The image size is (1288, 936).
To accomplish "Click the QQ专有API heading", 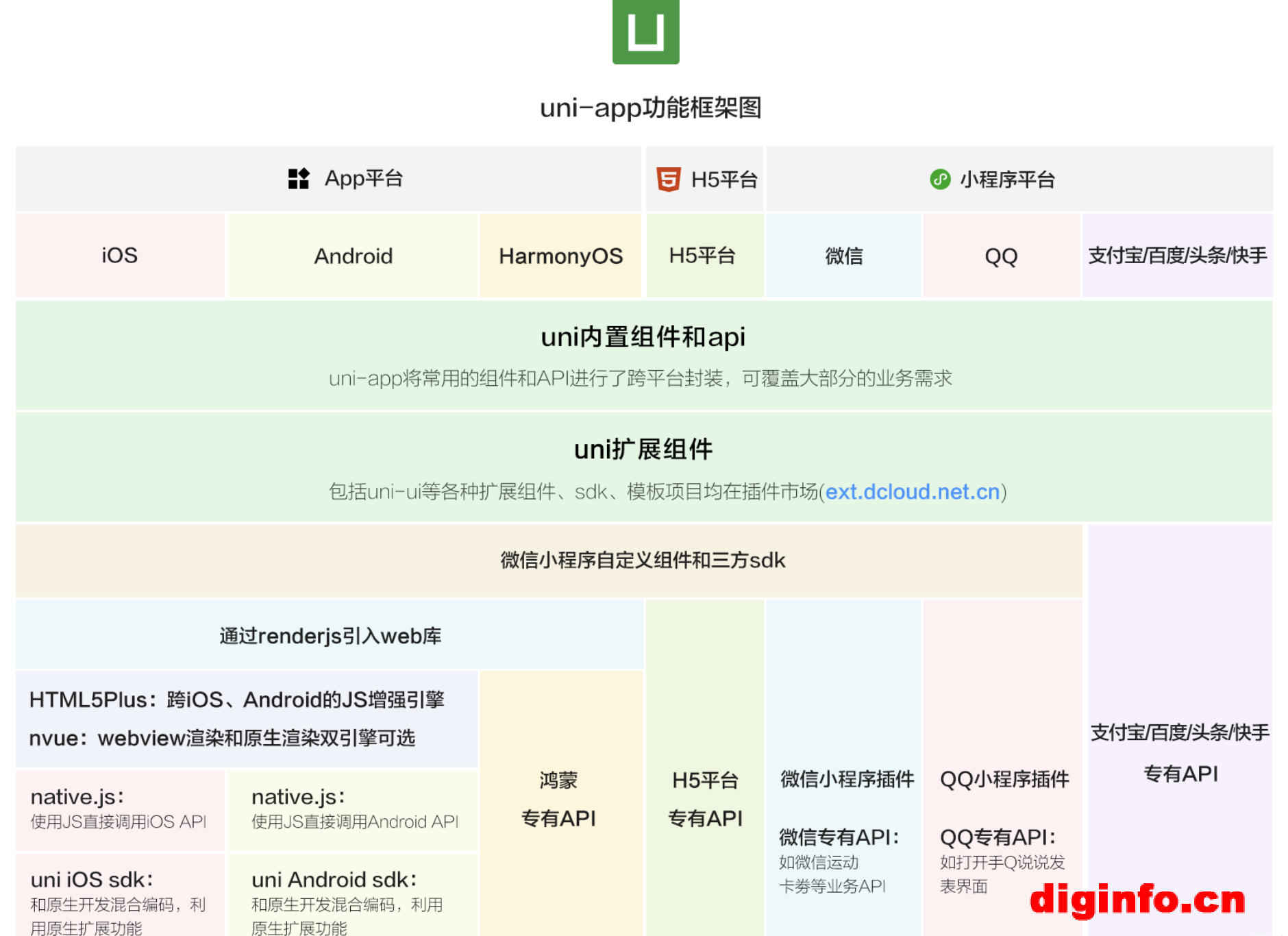I will (998, 837).
